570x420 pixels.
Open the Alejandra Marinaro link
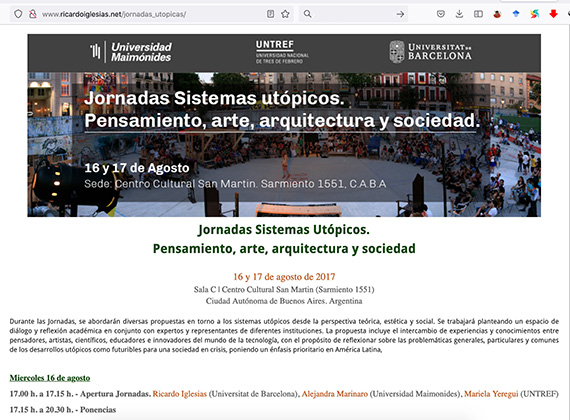(x=335, y=394)
